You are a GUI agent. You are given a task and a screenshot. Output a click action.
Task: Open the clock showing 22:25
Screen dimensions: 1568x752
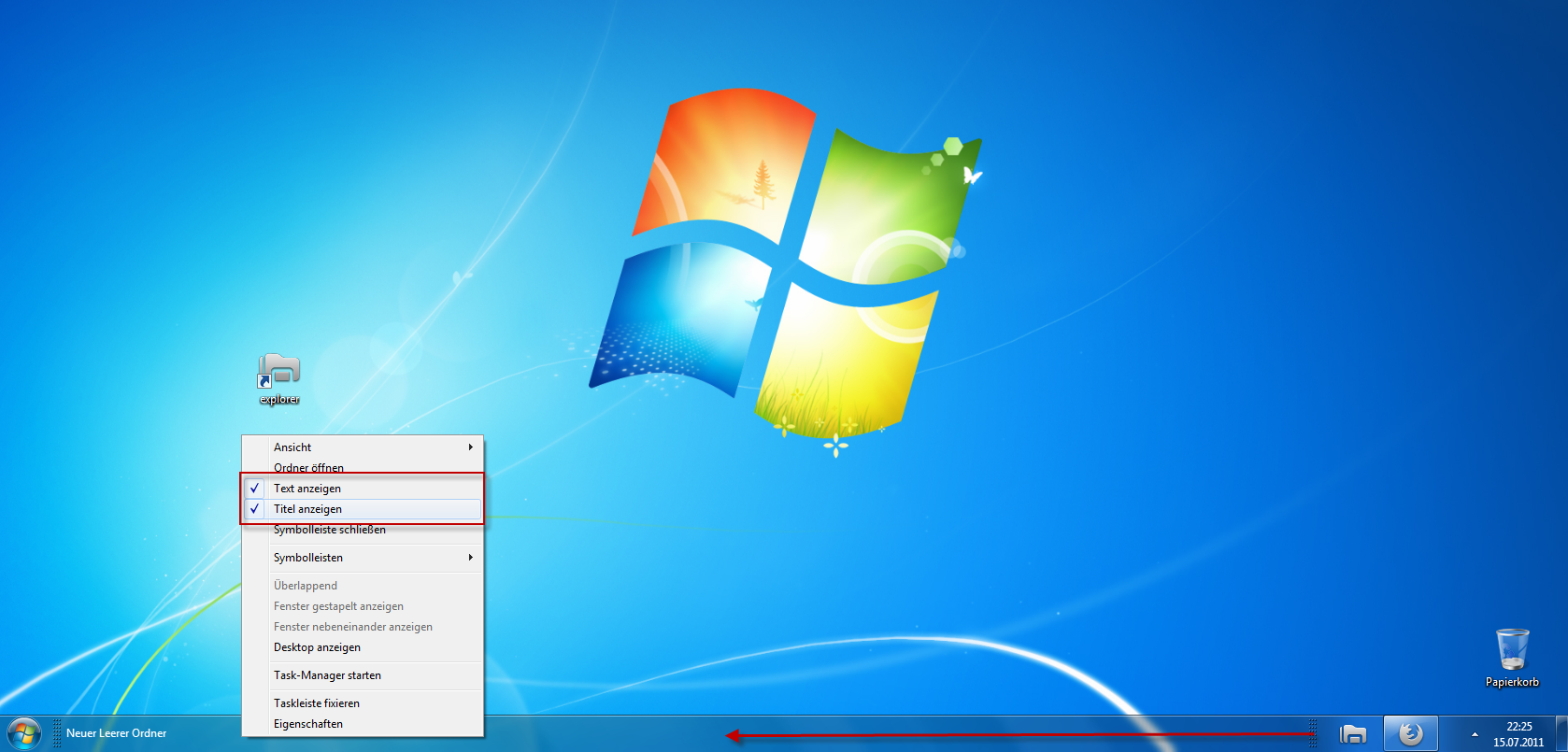(x=1518, y=734)
